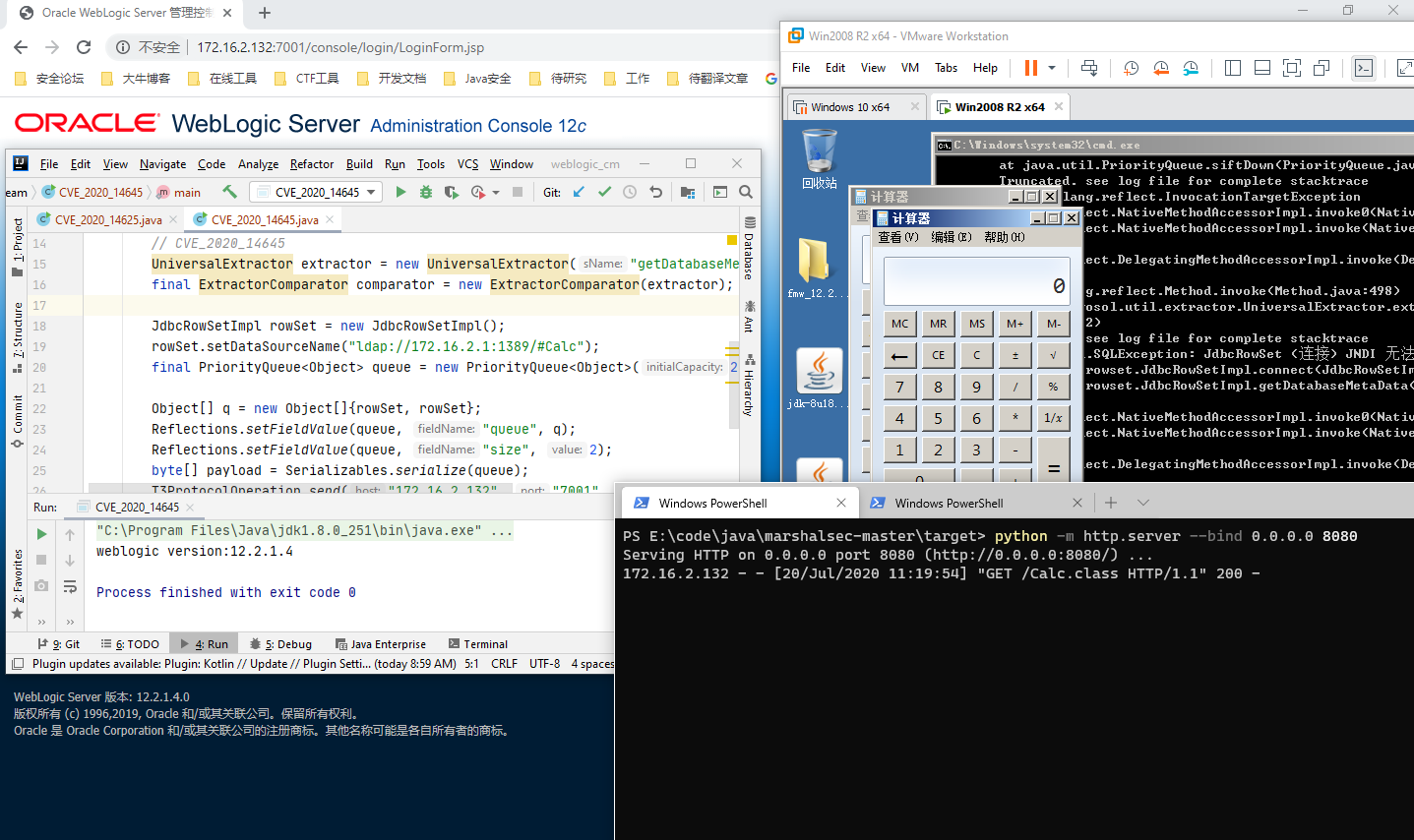Change the UTF-8 file encoding
1414x840 pixels.
(x=544, y=664)
